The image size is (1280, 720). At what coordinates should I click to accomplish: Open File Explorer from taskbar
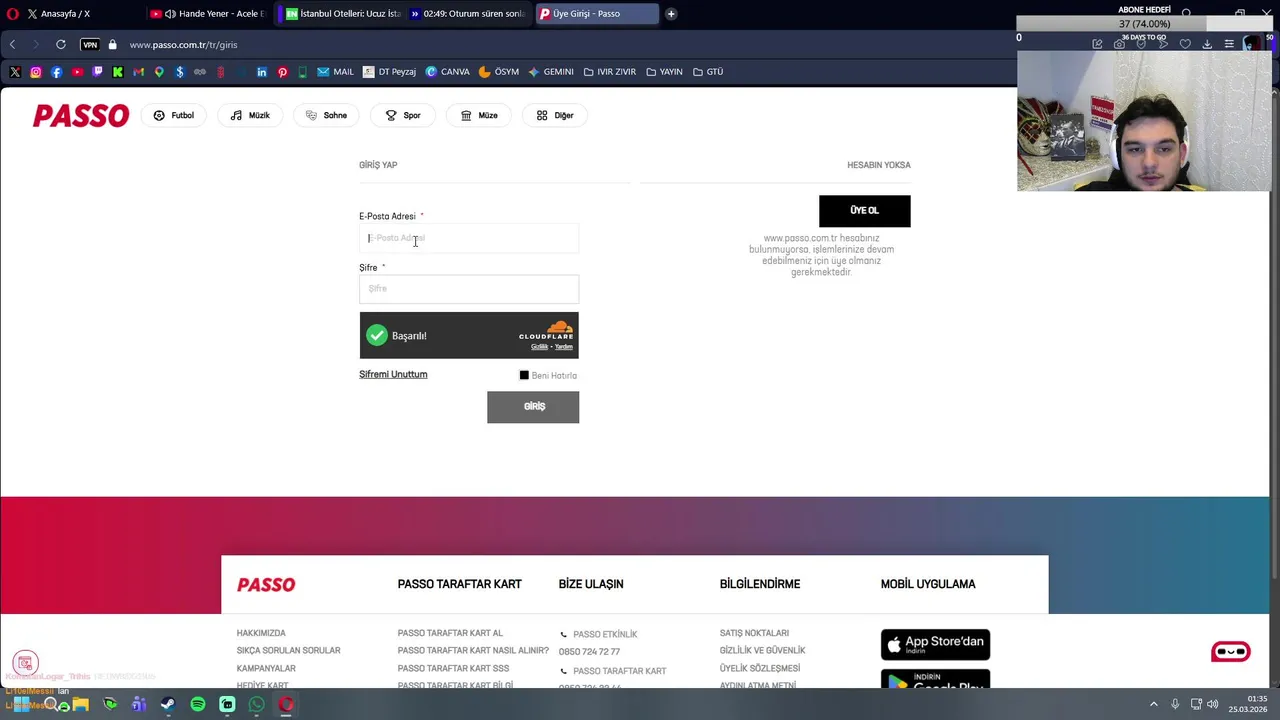80,704
